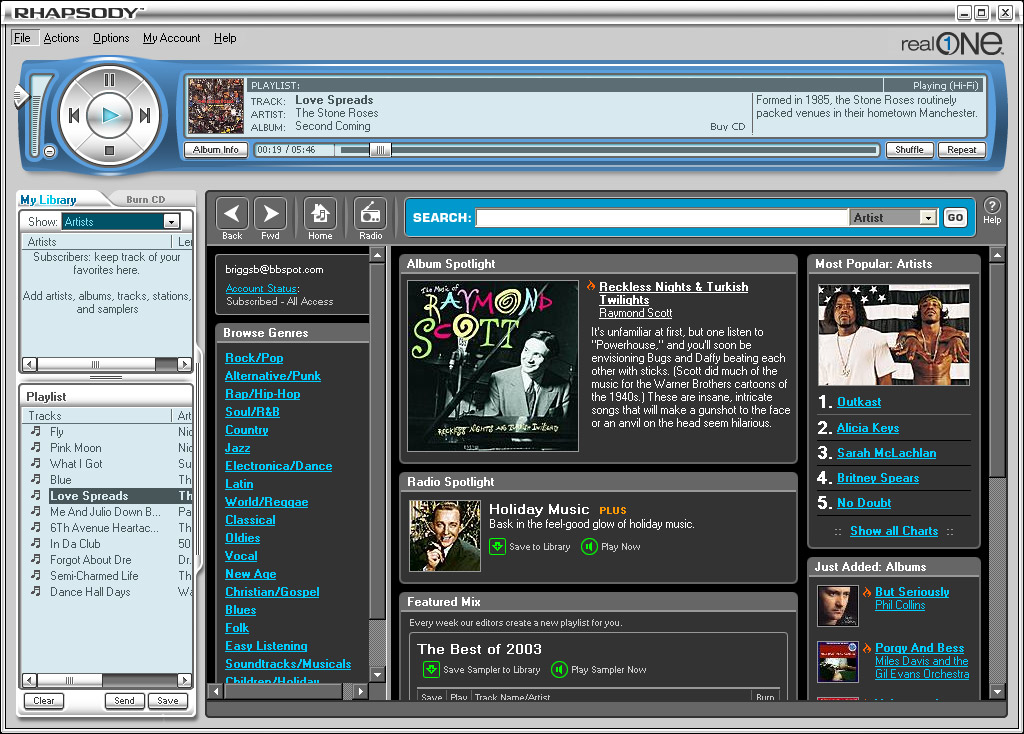Click Play Sampler Now speaker icon
The height and width of the screenshot is (734, 1024).
tap(559, 669)
